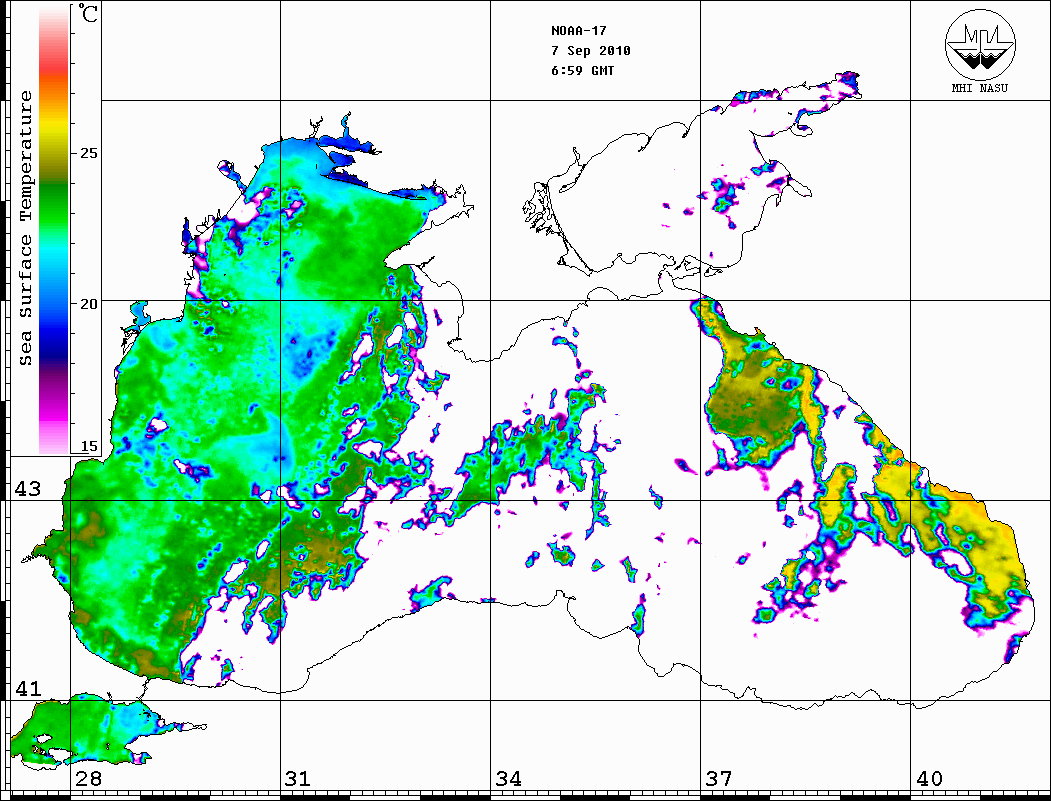Click the 20 tick label on color scale

(88, 304)
